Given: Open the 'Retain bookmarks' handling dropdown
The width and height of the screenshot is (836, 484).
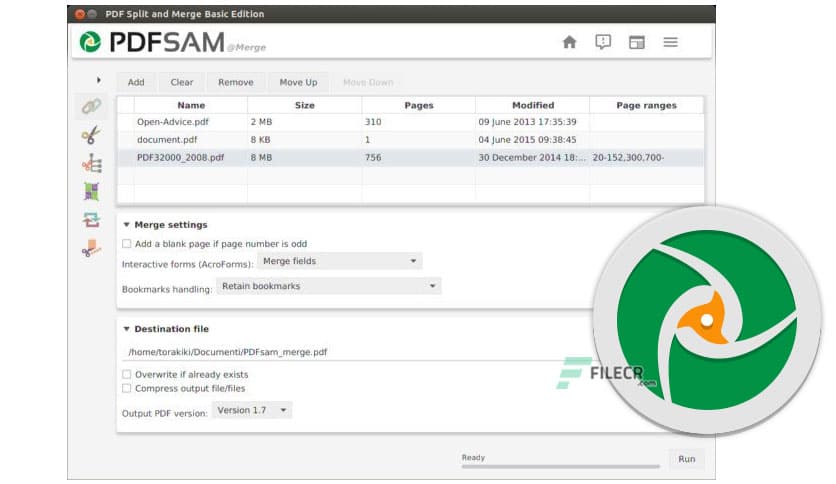Looking at the screenshot, I should point(329,286).
